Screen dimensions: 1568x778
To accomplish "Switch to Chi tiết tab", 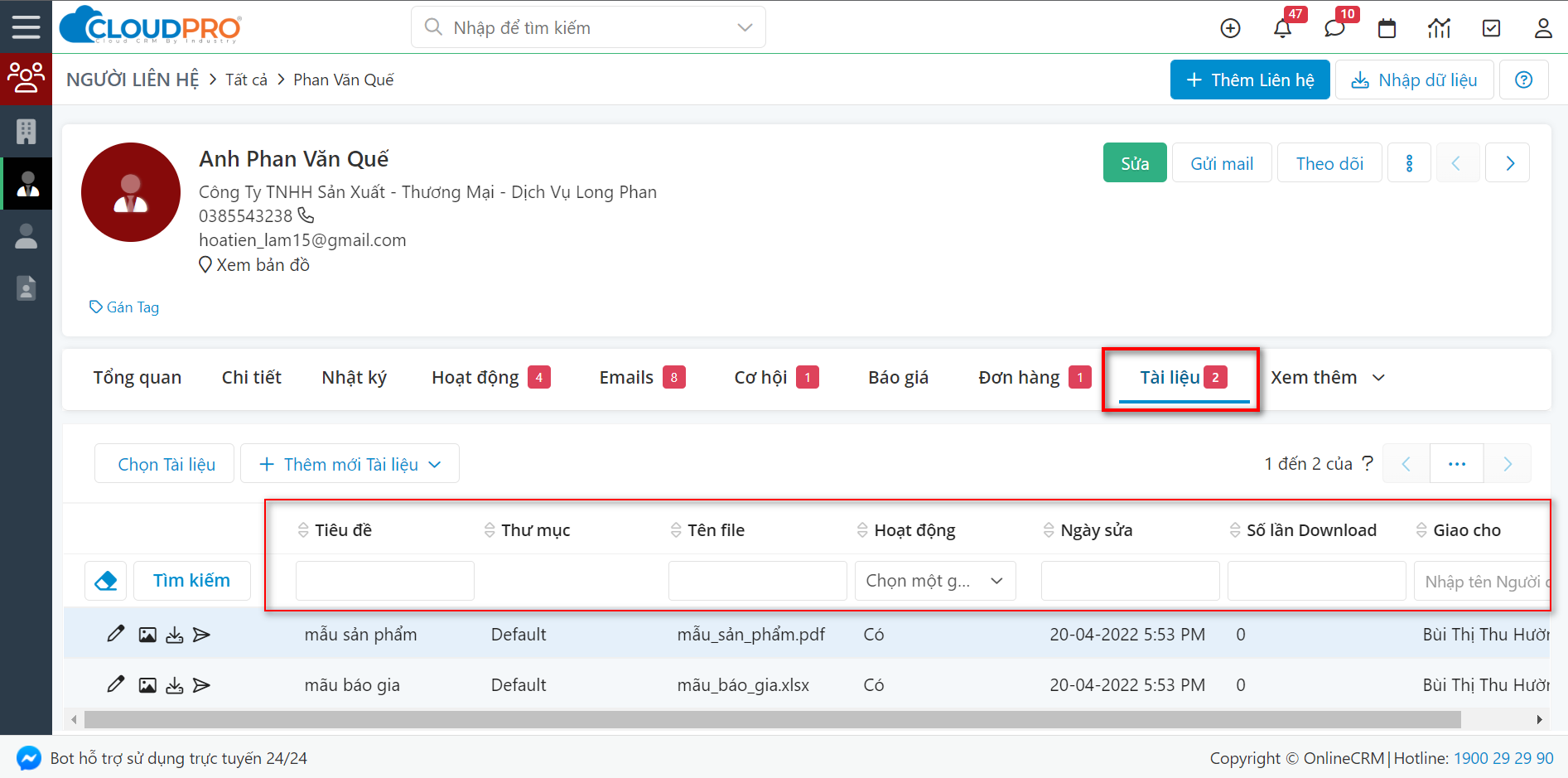I will 252,378.
